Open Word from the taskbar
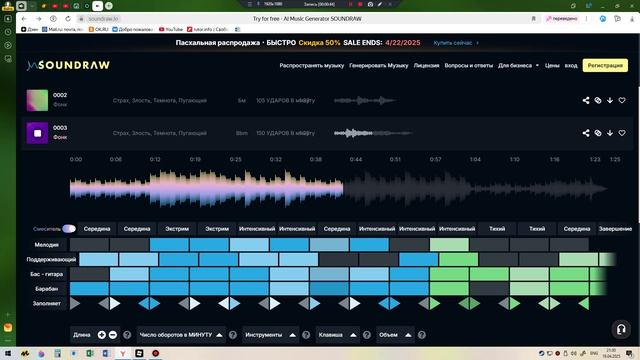Image resolution: width=640 pixels, height=360 pixels. click(106, 353)
